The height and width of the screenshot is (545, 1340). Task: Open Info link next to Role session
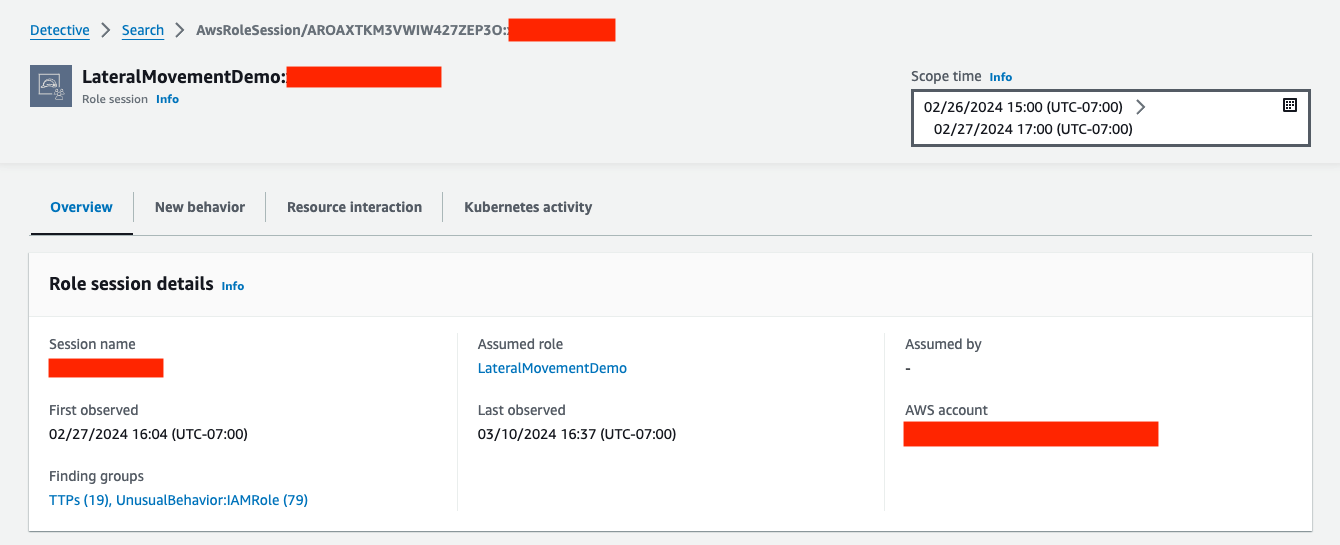(x=167, y=99)
